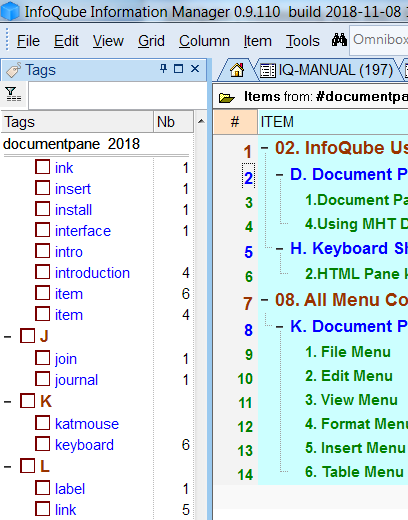The width and height of the screenshot is (408, 520).
Task: Click the tag filter funnel icon
Action: click(x=13, y=94)
